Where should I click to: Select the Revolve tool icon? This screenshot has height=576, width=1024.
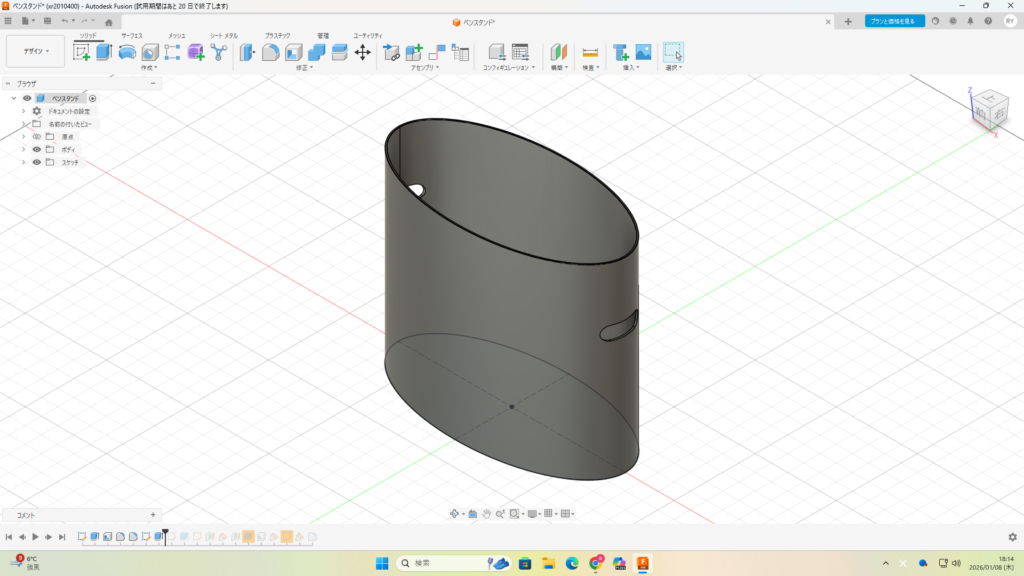point(127,52)
